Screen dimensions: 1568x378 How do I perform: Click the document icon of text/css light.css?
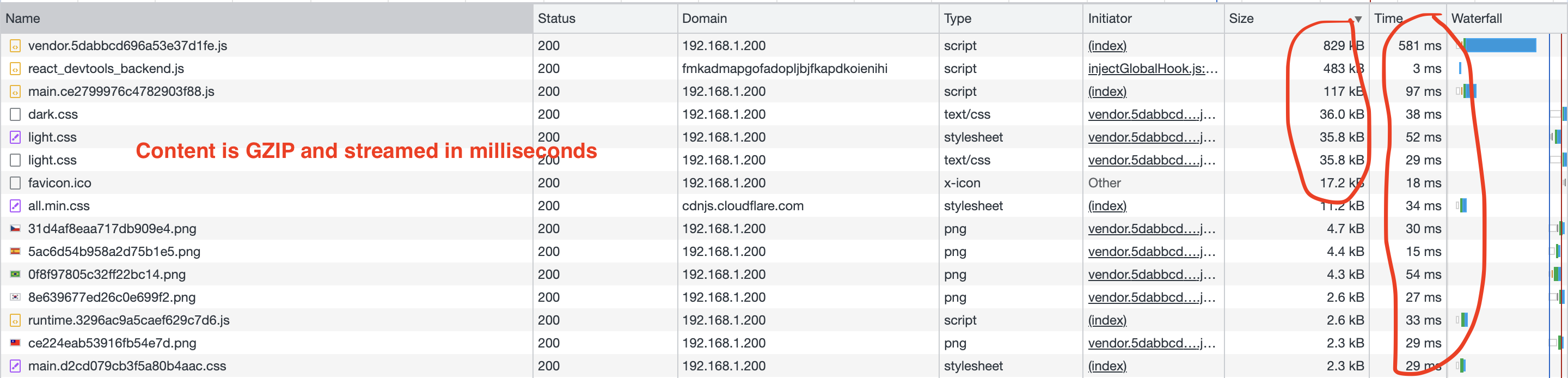(15, 160)
